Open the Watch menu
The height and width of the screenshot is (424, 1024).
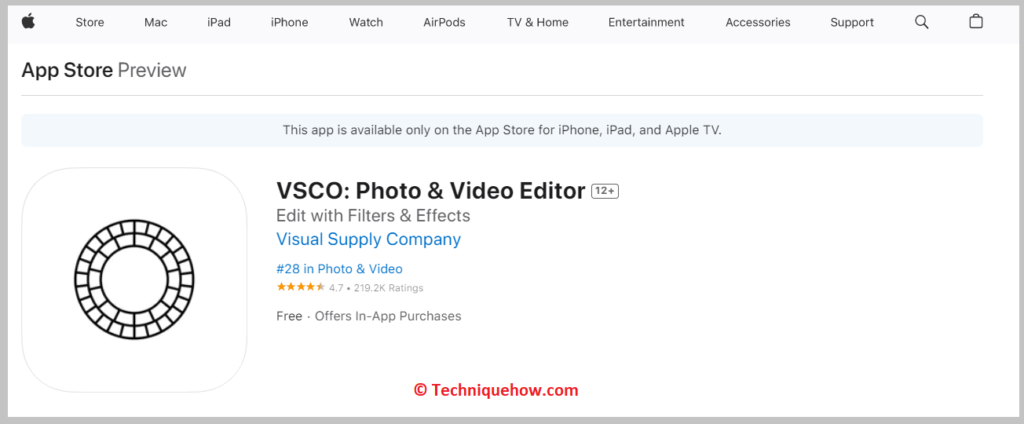(x=366, y=22)
